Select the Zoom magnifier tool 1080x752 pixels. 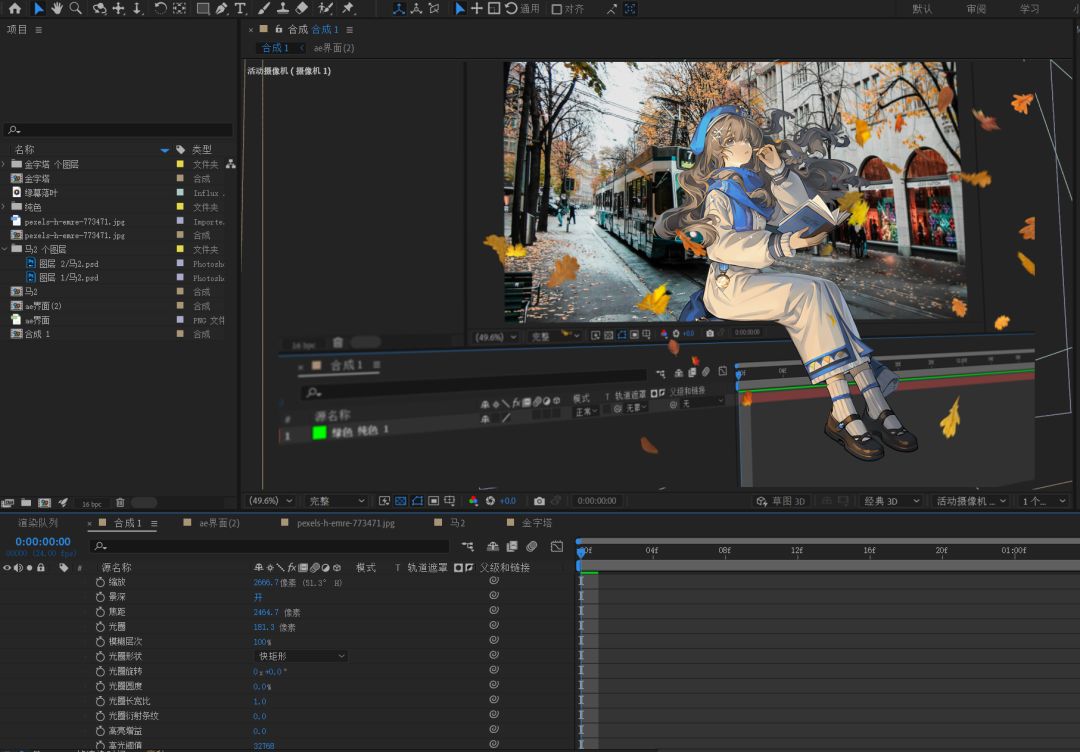tap(75, 8)
